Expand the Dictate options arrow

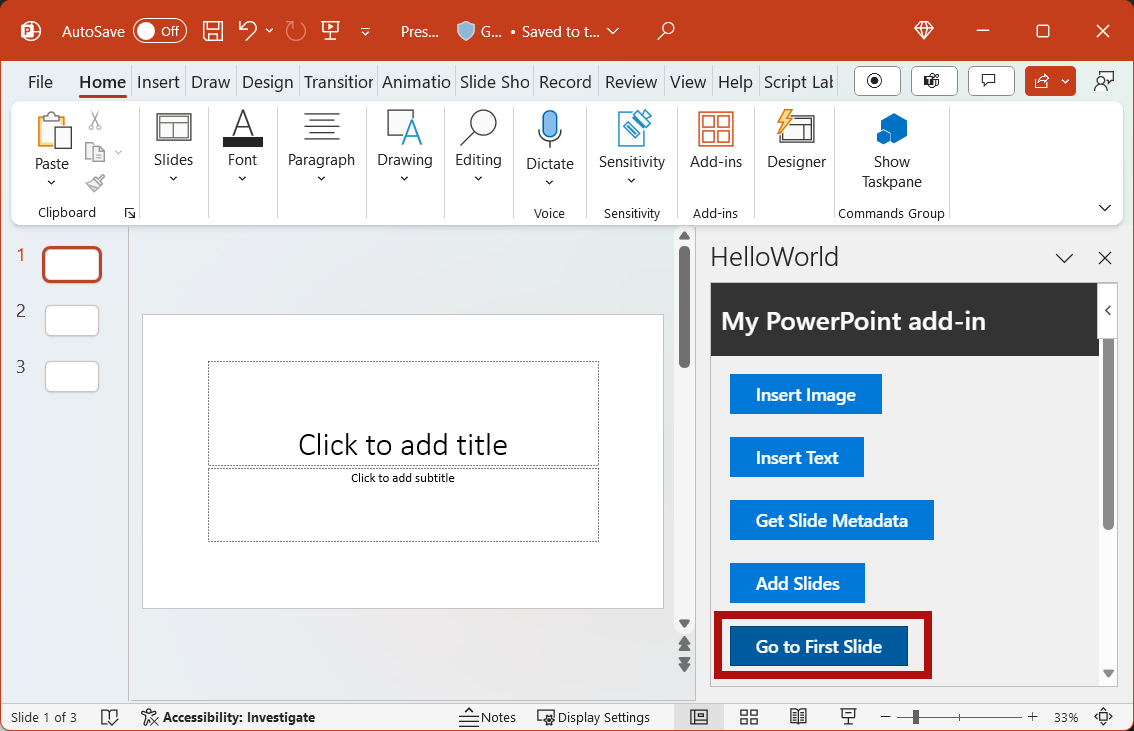click(x=550, y=182)
